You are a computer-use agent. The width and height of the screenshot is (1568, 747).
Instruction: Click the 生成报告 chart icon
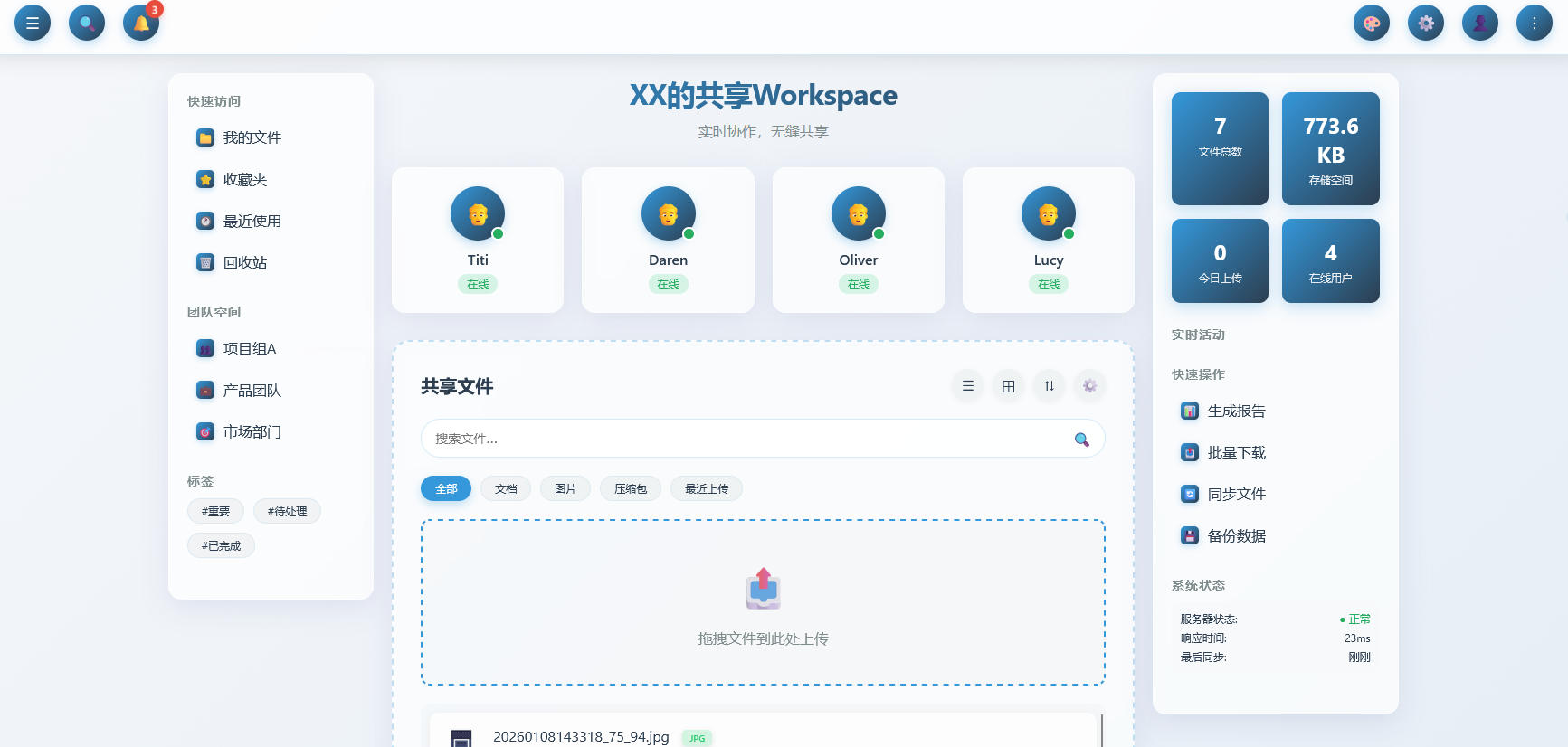pos(1190,411)
